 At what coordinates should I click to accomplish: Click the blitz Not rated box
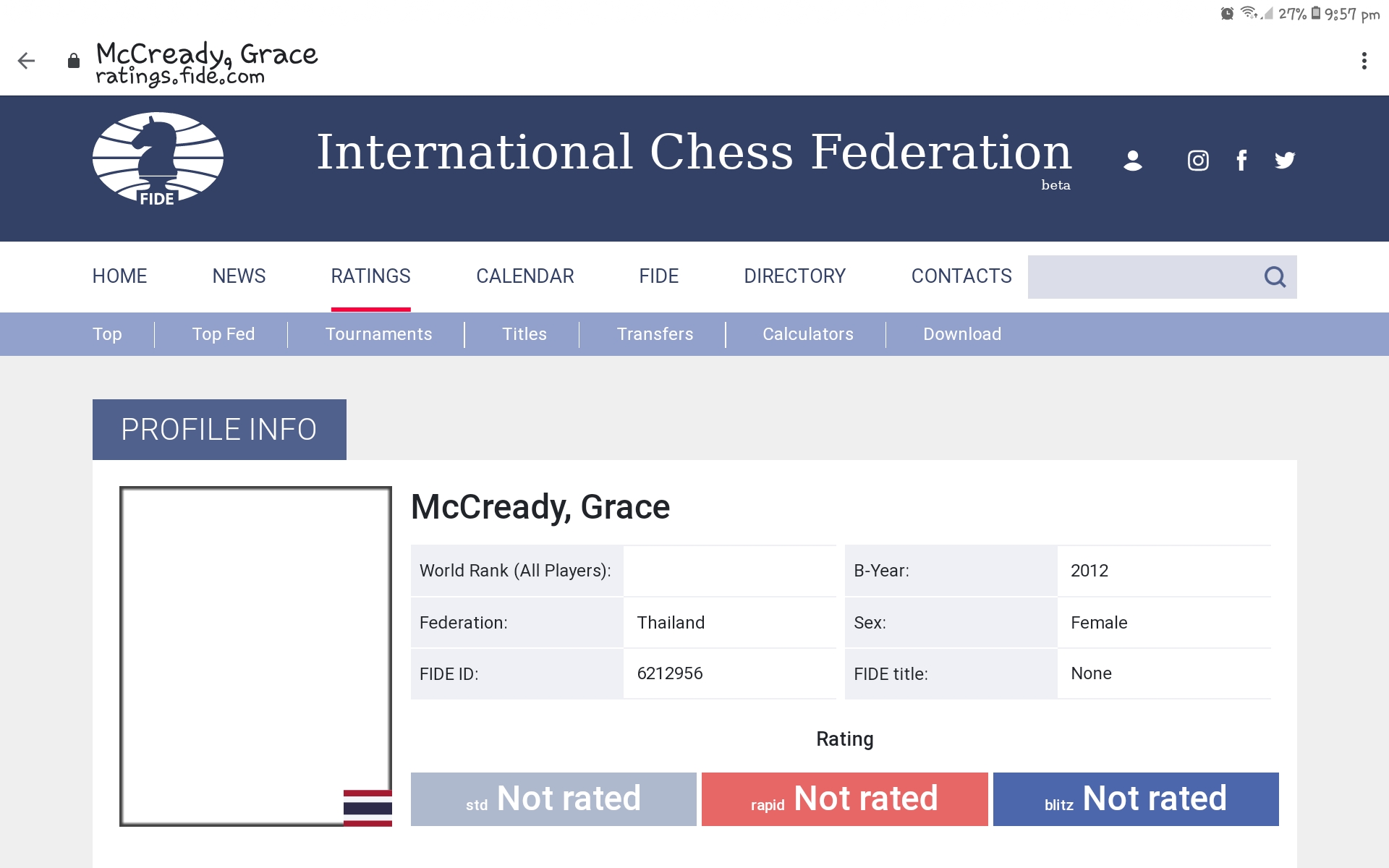tap(1135, 799)
